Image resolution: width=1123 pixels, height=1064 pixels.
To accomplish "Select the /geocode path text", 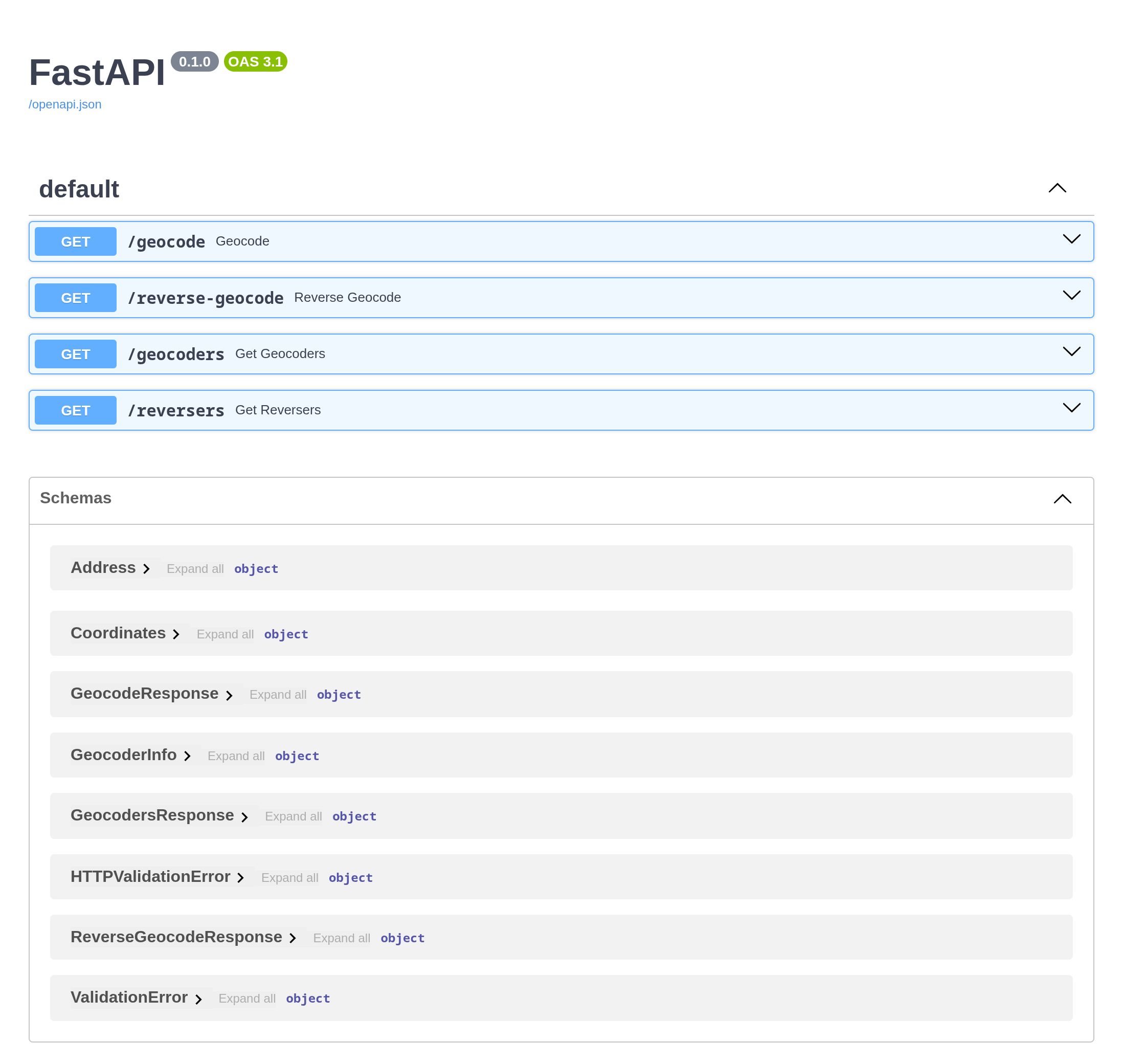I will [166, 241].
